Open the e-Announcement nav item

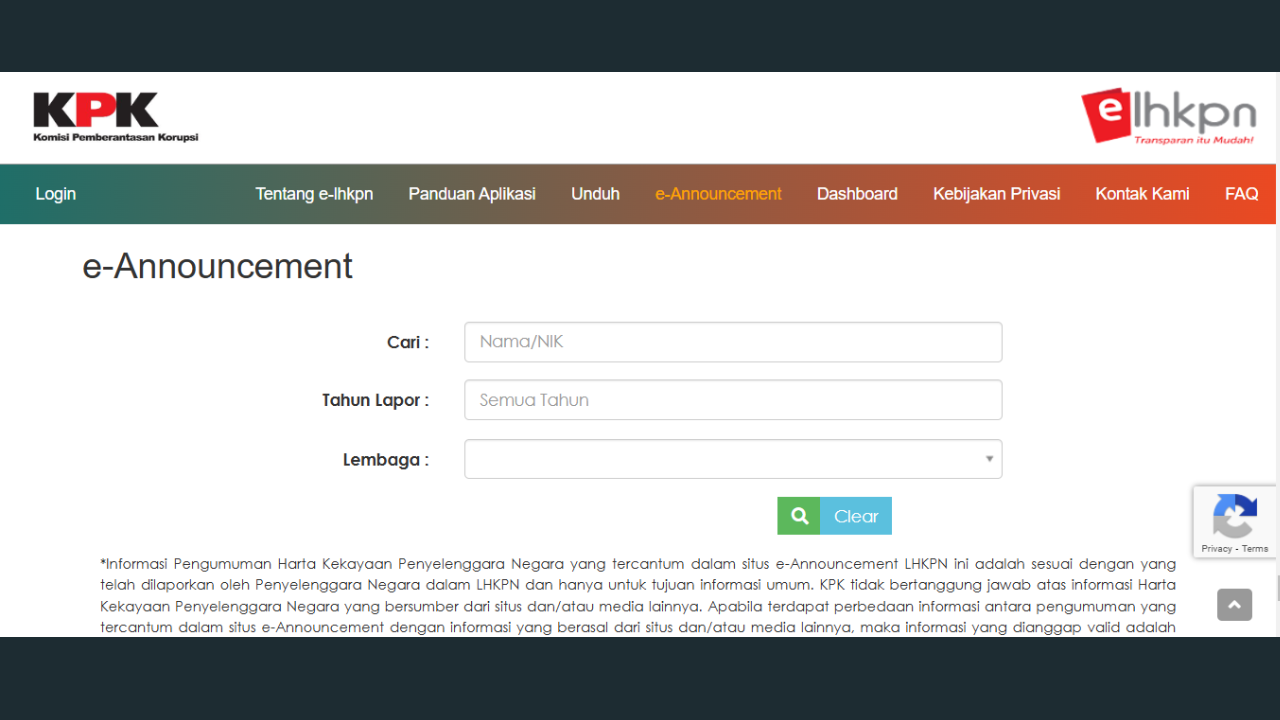[718, 194]
